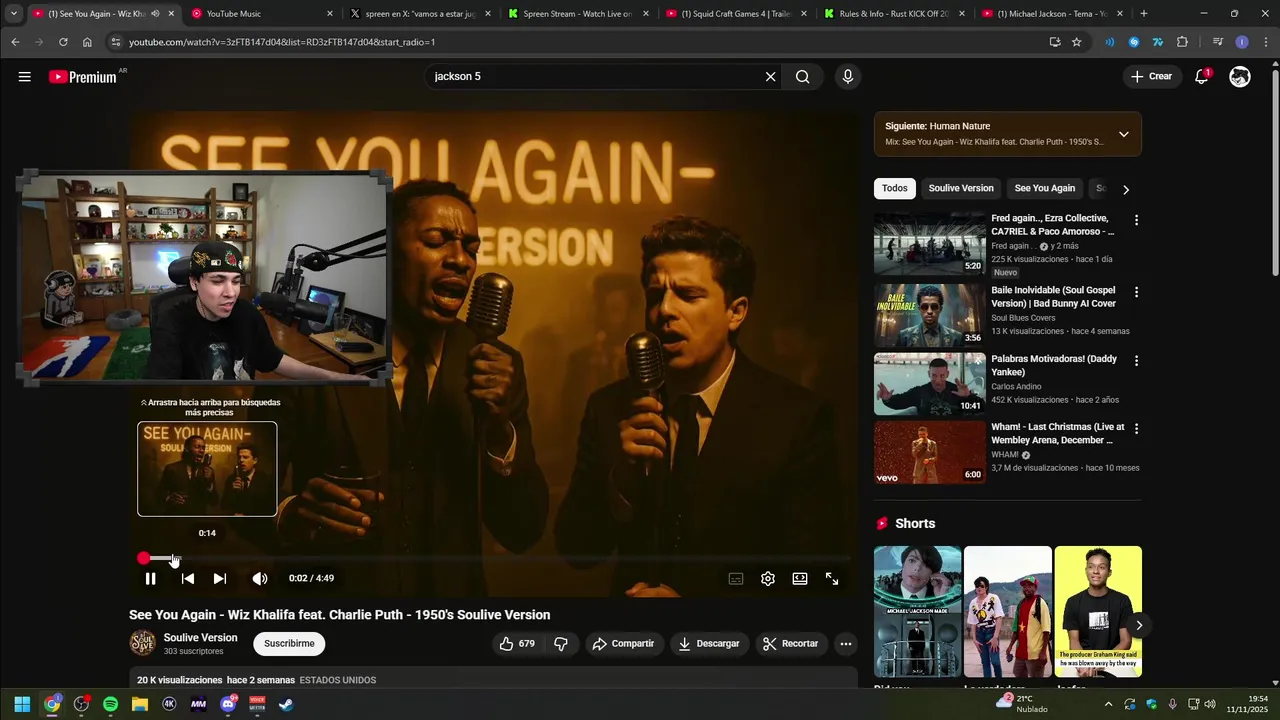Select the Soulive Version filter chip
Screen dimensions: 1280x720
(x=961, y=189)
